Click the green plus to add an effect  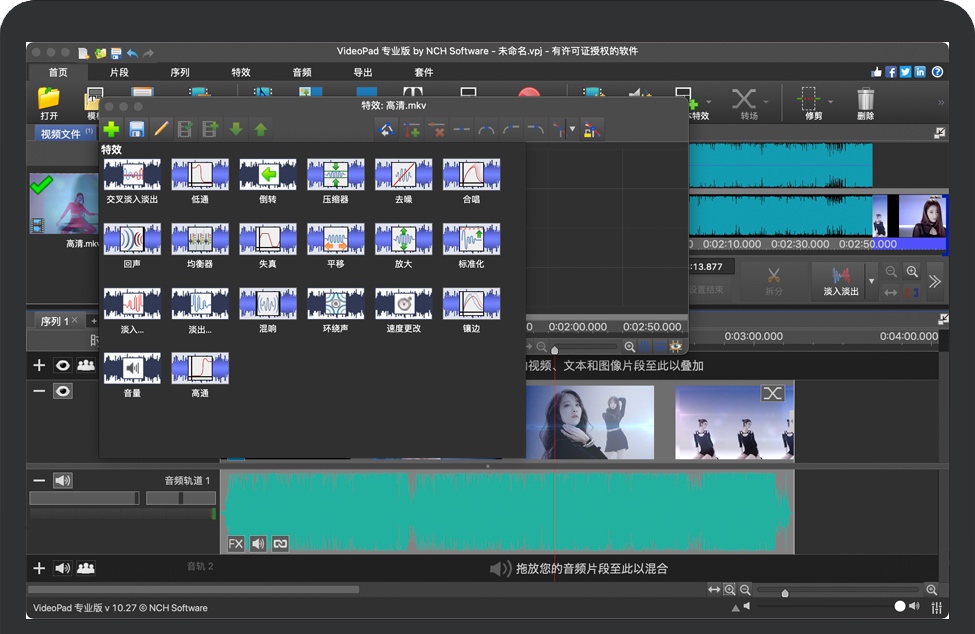112,129
